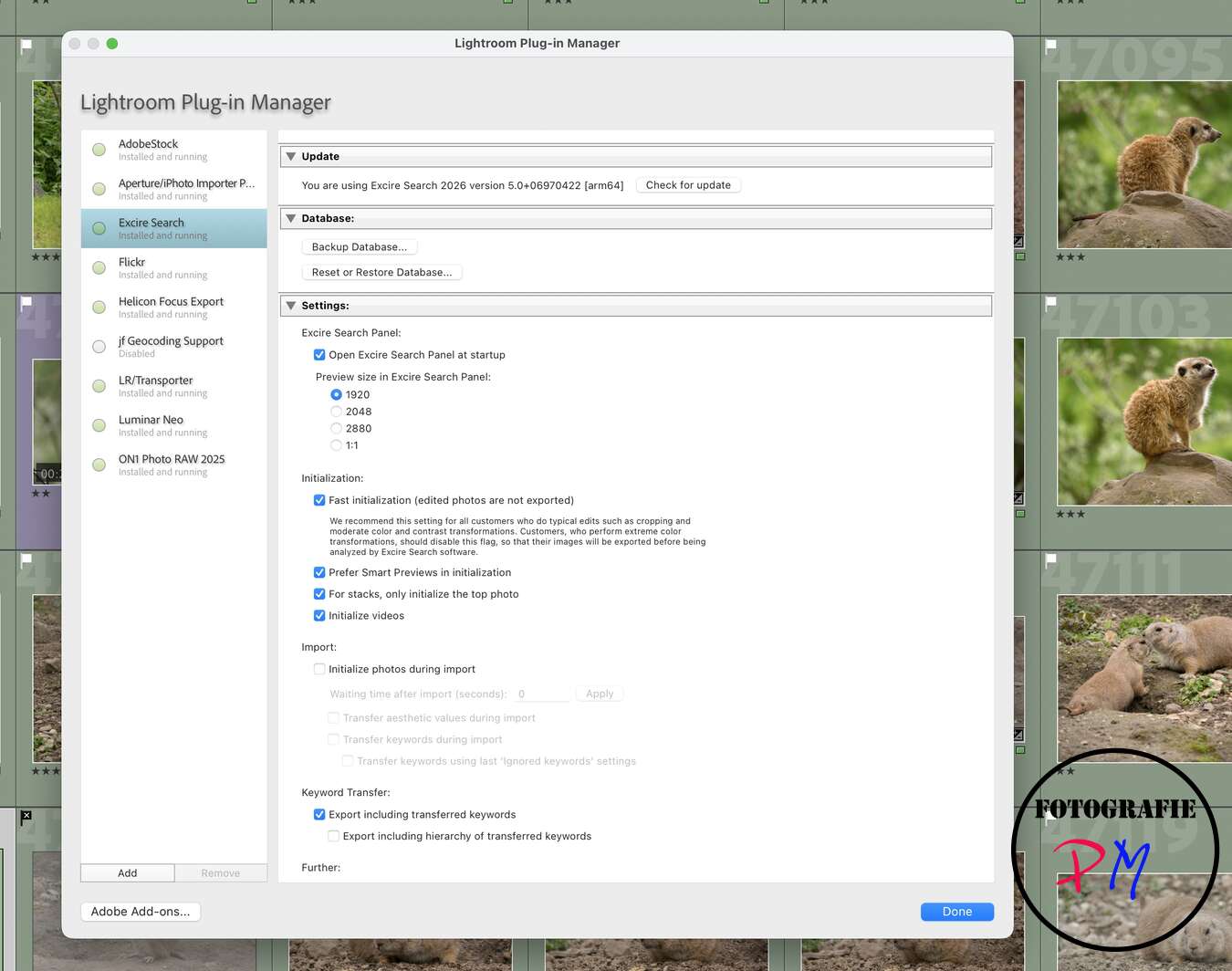Viewport: 1232px width, 971px height.
Task: Click Check for update button
Action: click(x=688, y=185)
